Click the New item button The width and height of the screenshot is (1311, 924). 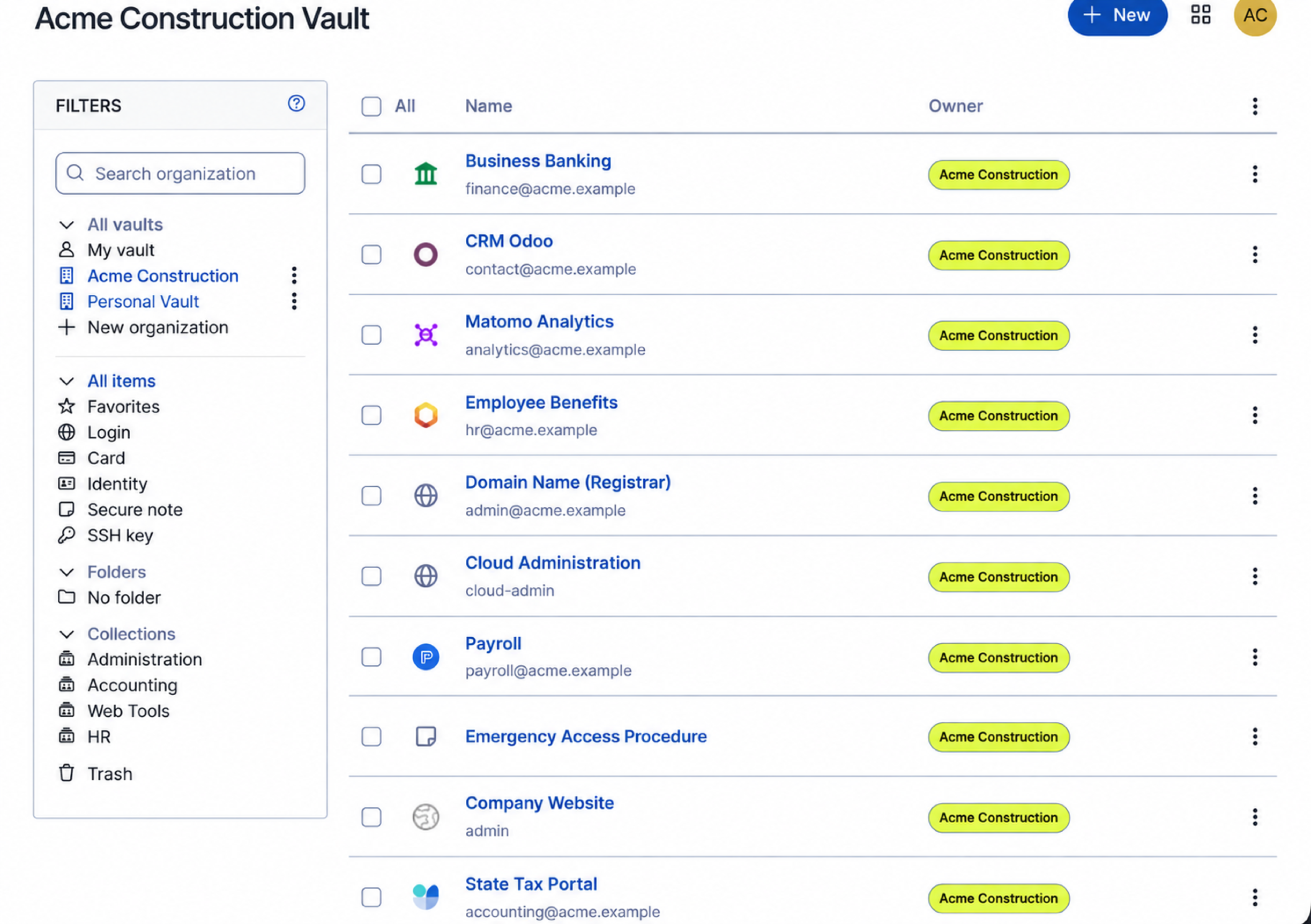click(x=1117, y=16)
